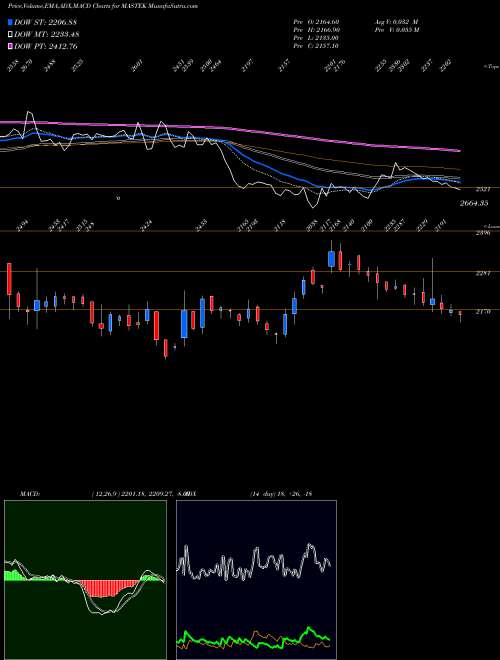500x660 pixels.
Task: Click the 'Pre C: 2157.10' close price row
Action: [316, 46]
